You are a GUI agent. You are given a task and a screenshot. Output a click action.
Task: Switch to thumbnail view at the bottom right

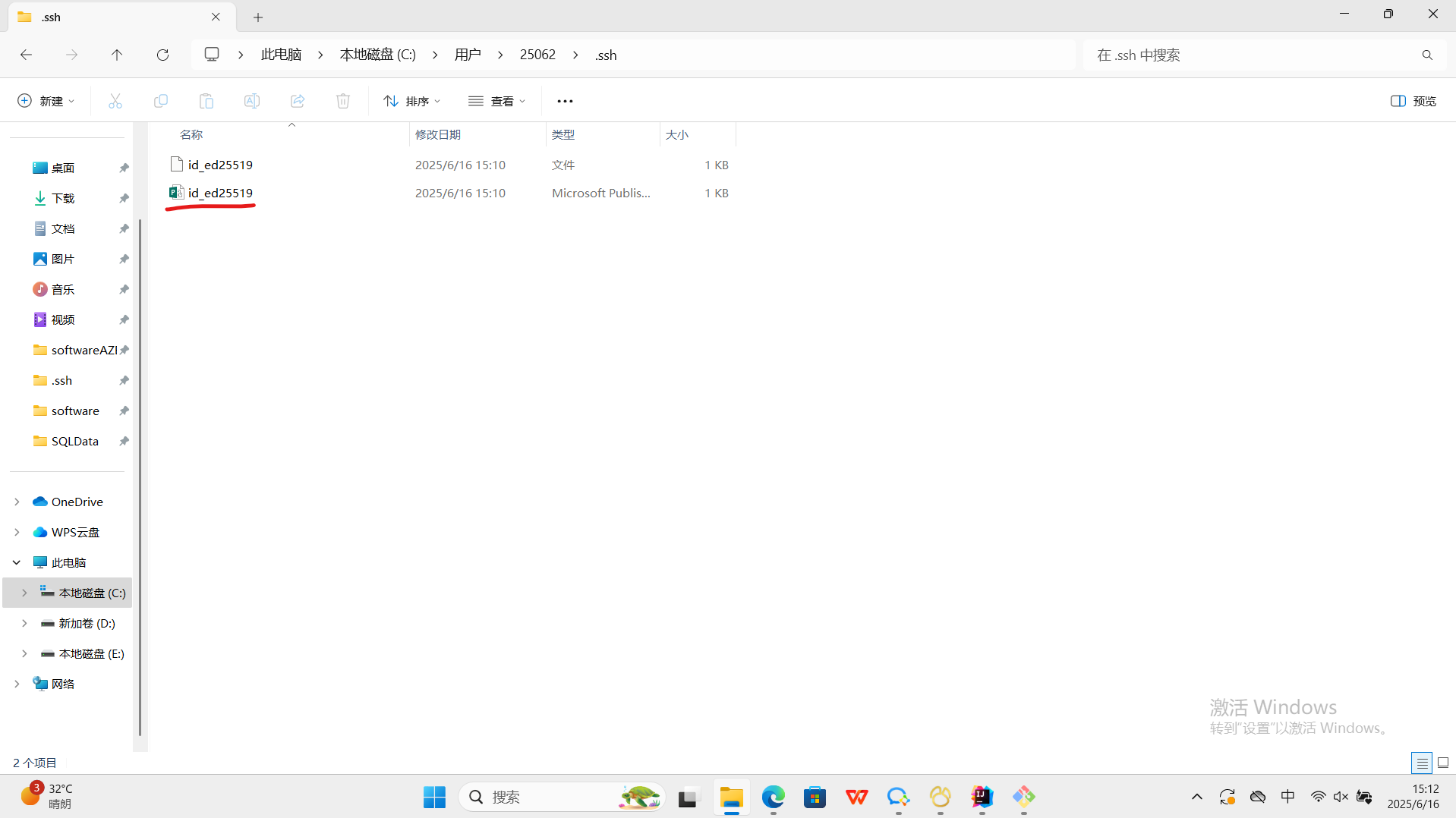point(1442,763)
